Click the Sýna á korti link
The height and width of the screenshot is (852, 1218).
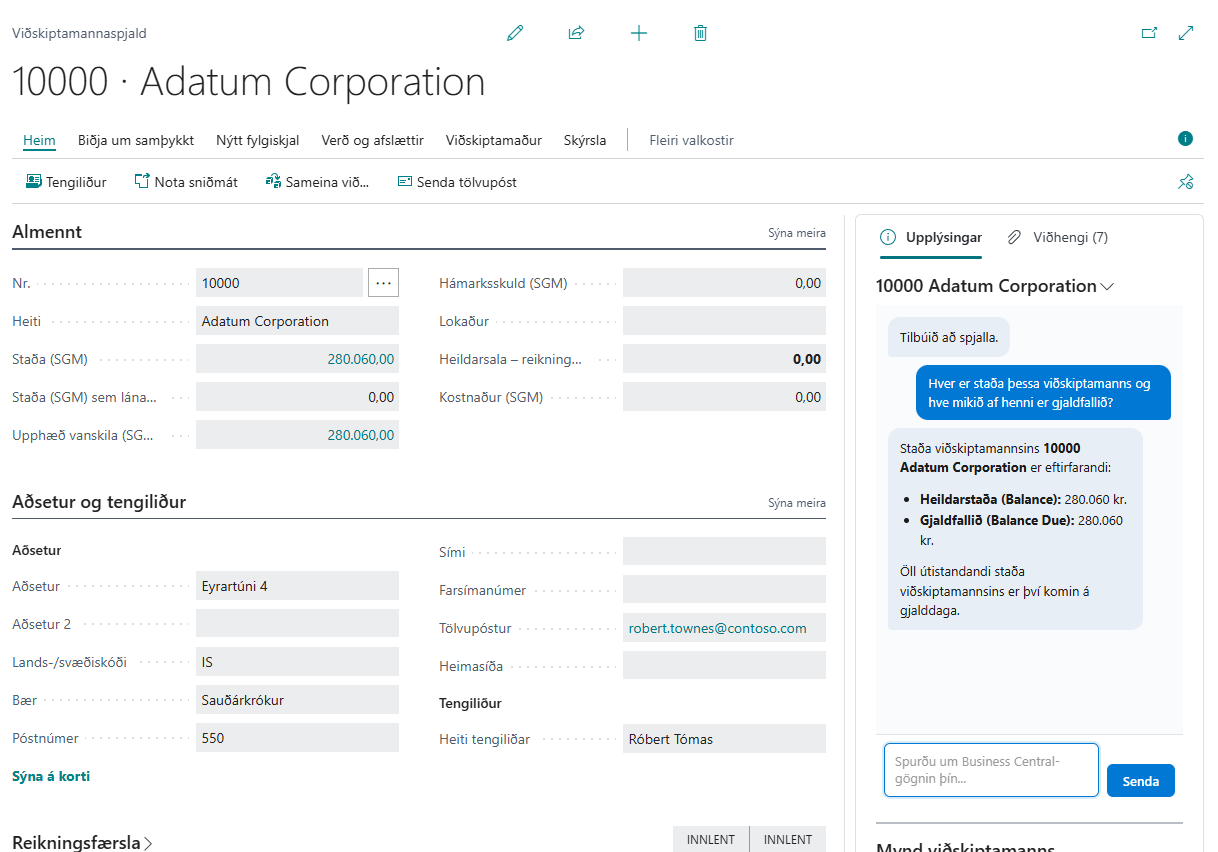click(x=51, y=776)
